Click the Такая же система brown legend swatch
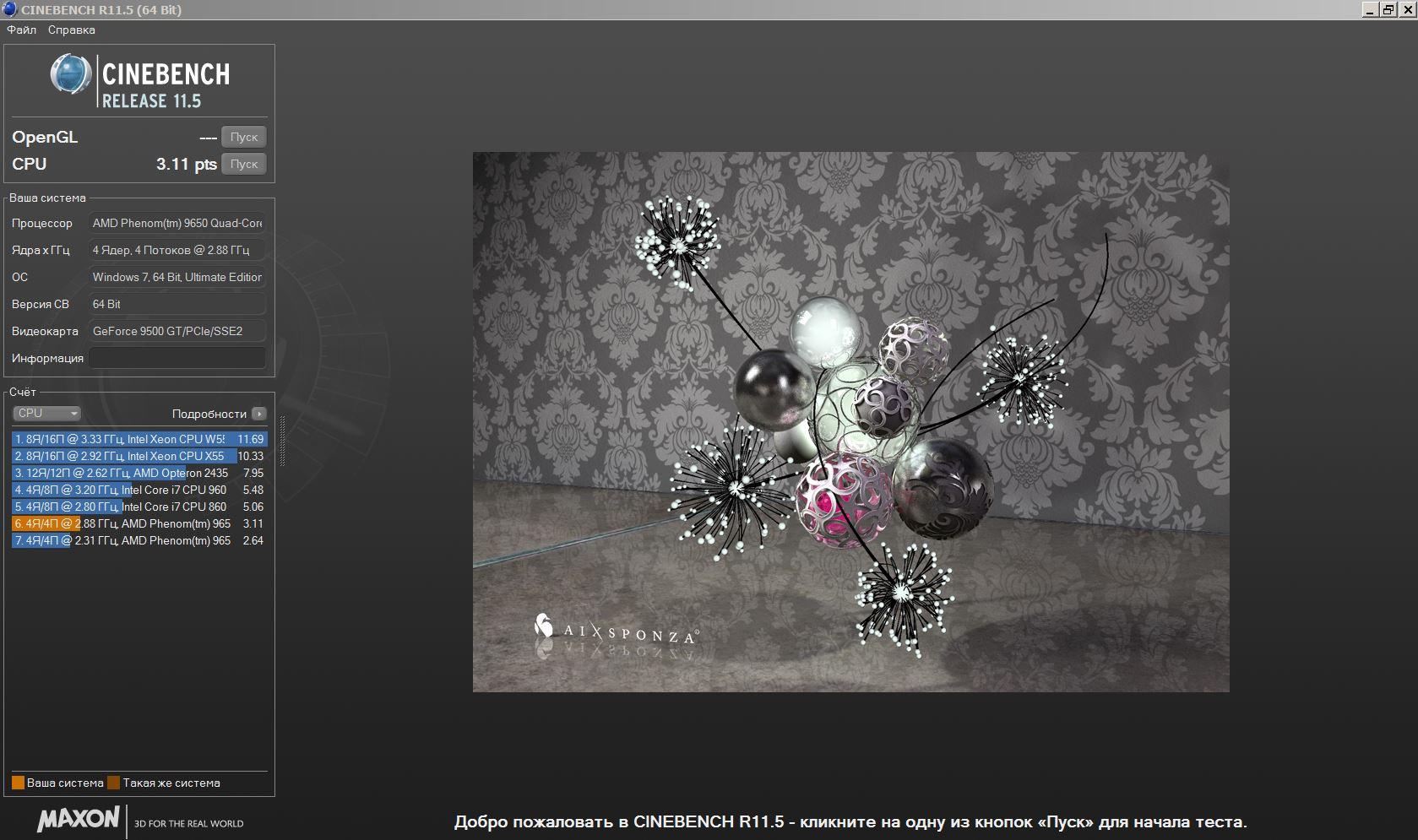 pos(114,783)
